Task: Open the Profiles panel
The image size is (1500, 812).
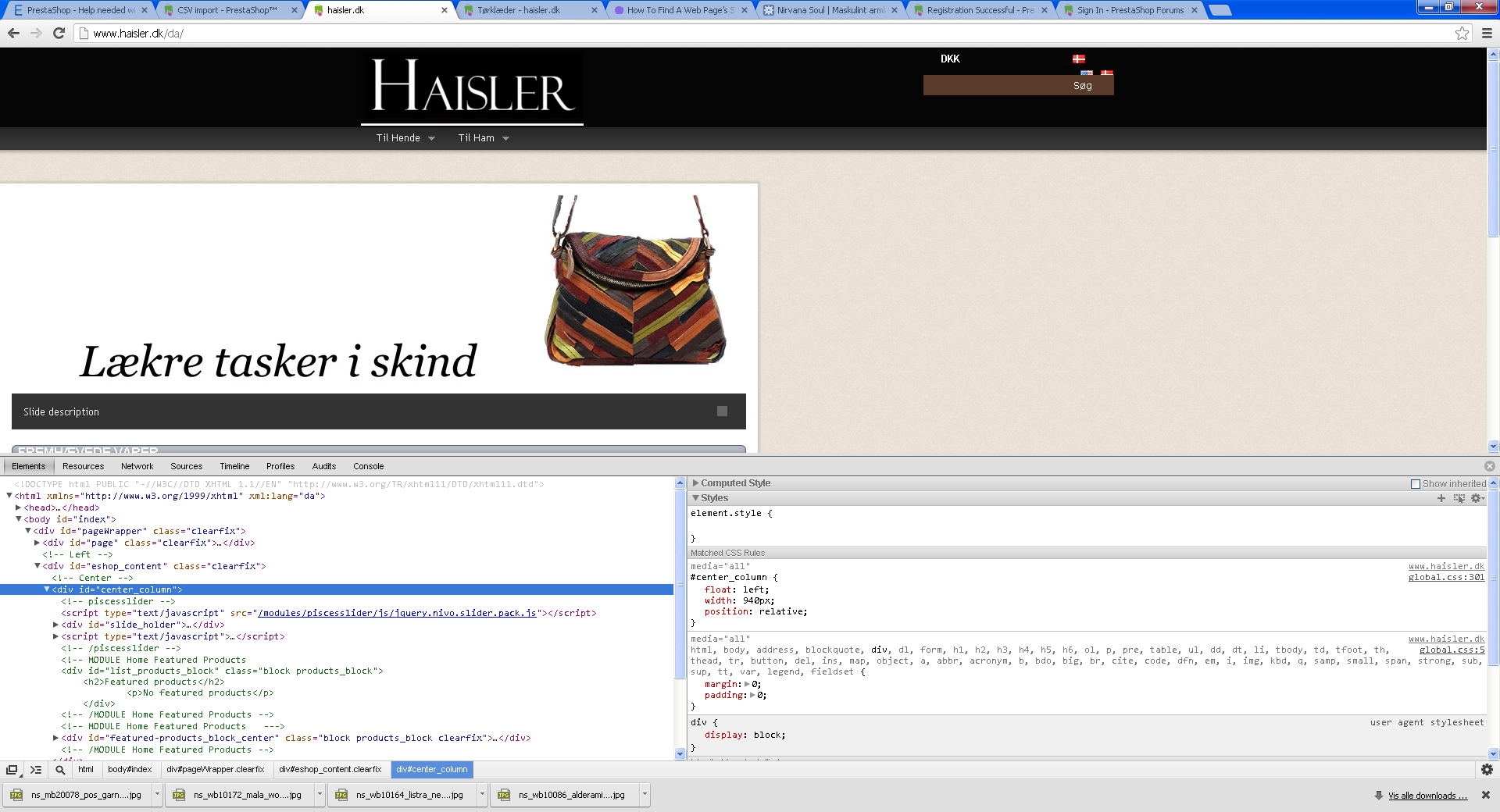Action: point(280,466)
